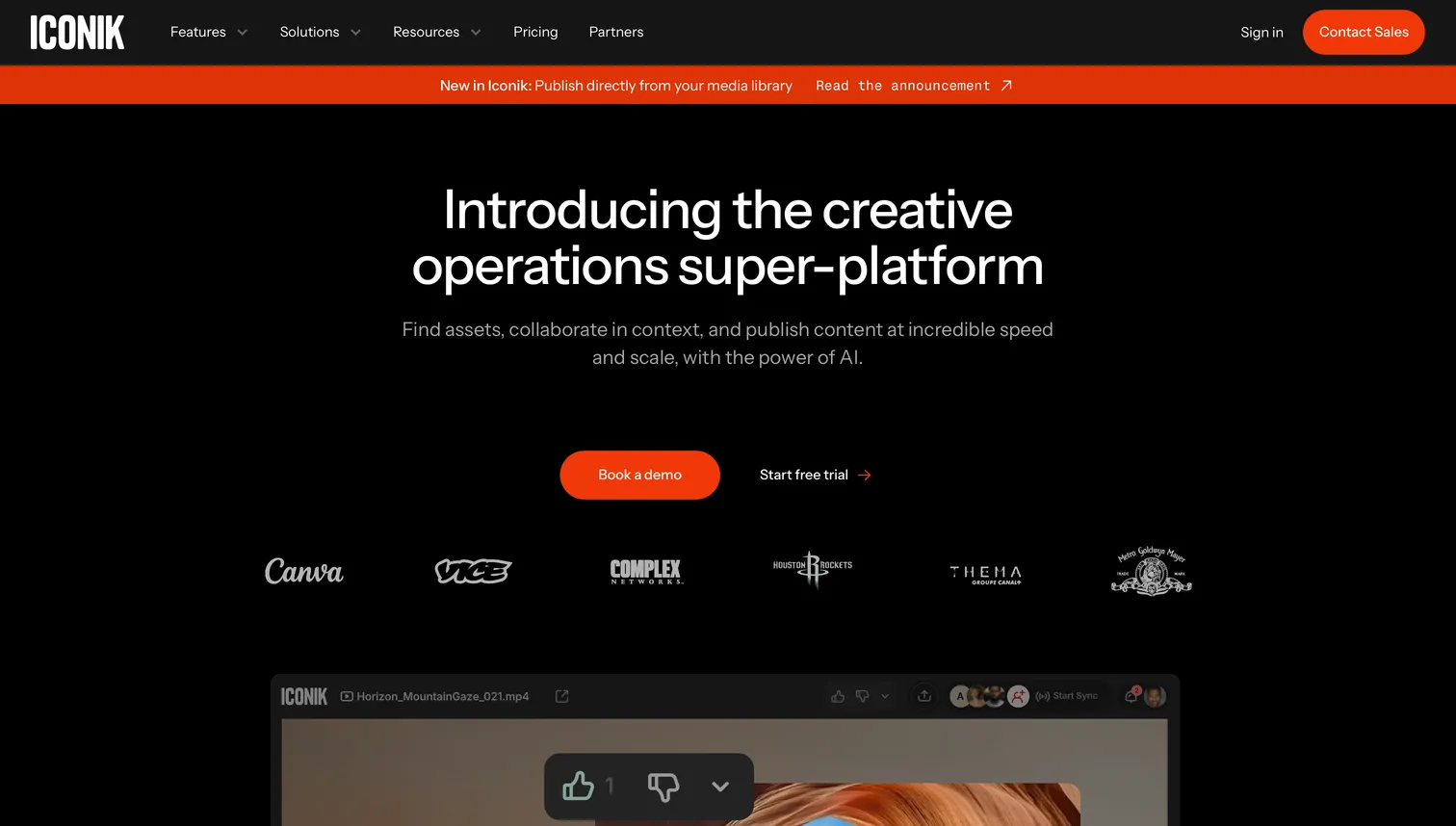The height and width of the screenshot is (826, 1456).
Task: Click the Complex Networks logo
Action: pyautogui.click(x=646, y=571)
